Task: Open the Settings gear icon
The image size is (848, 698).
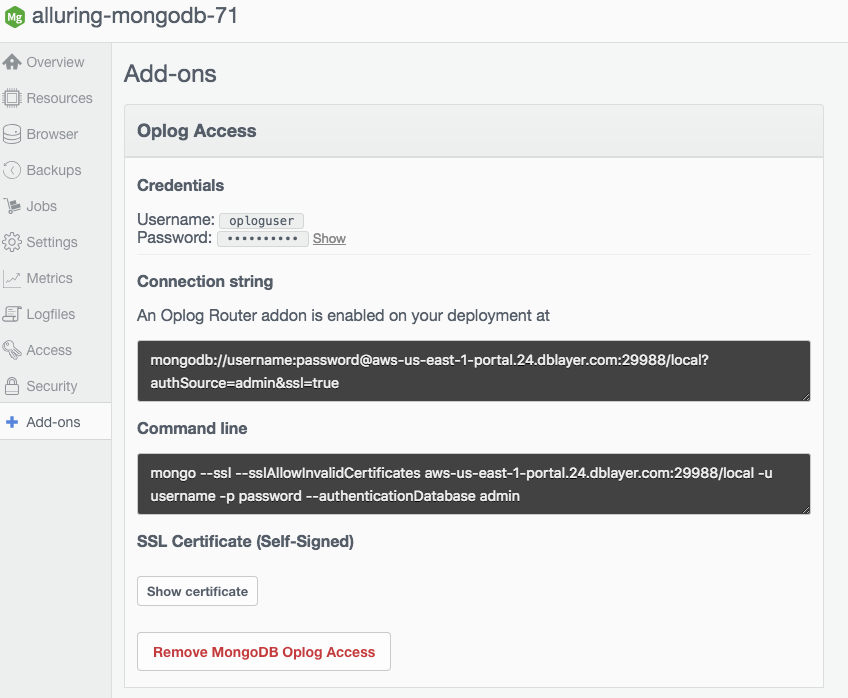Action: 14,241
